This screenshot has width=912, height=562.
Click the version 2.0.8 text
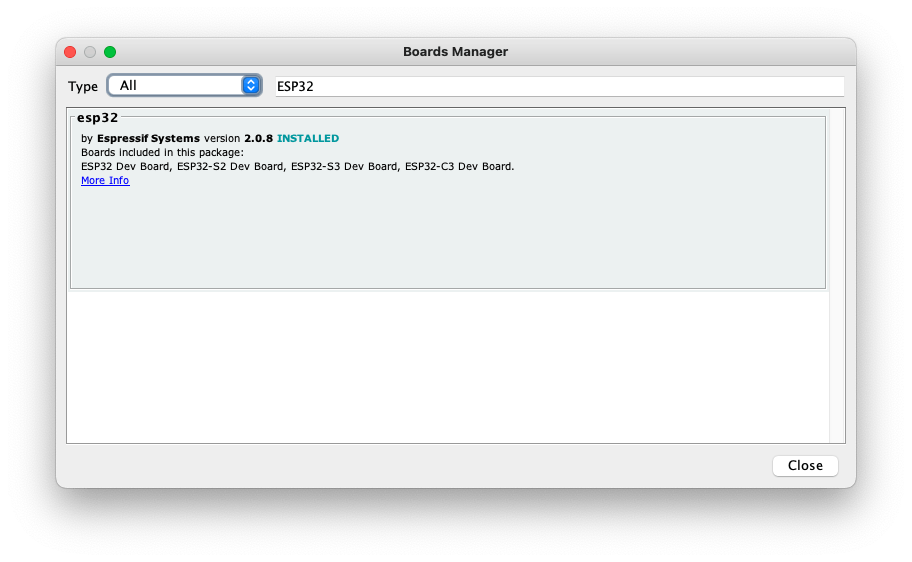coord(238,138)
